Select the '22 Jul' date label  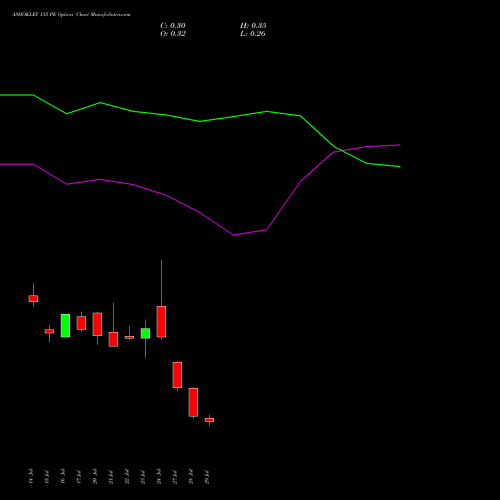[127, 476]
